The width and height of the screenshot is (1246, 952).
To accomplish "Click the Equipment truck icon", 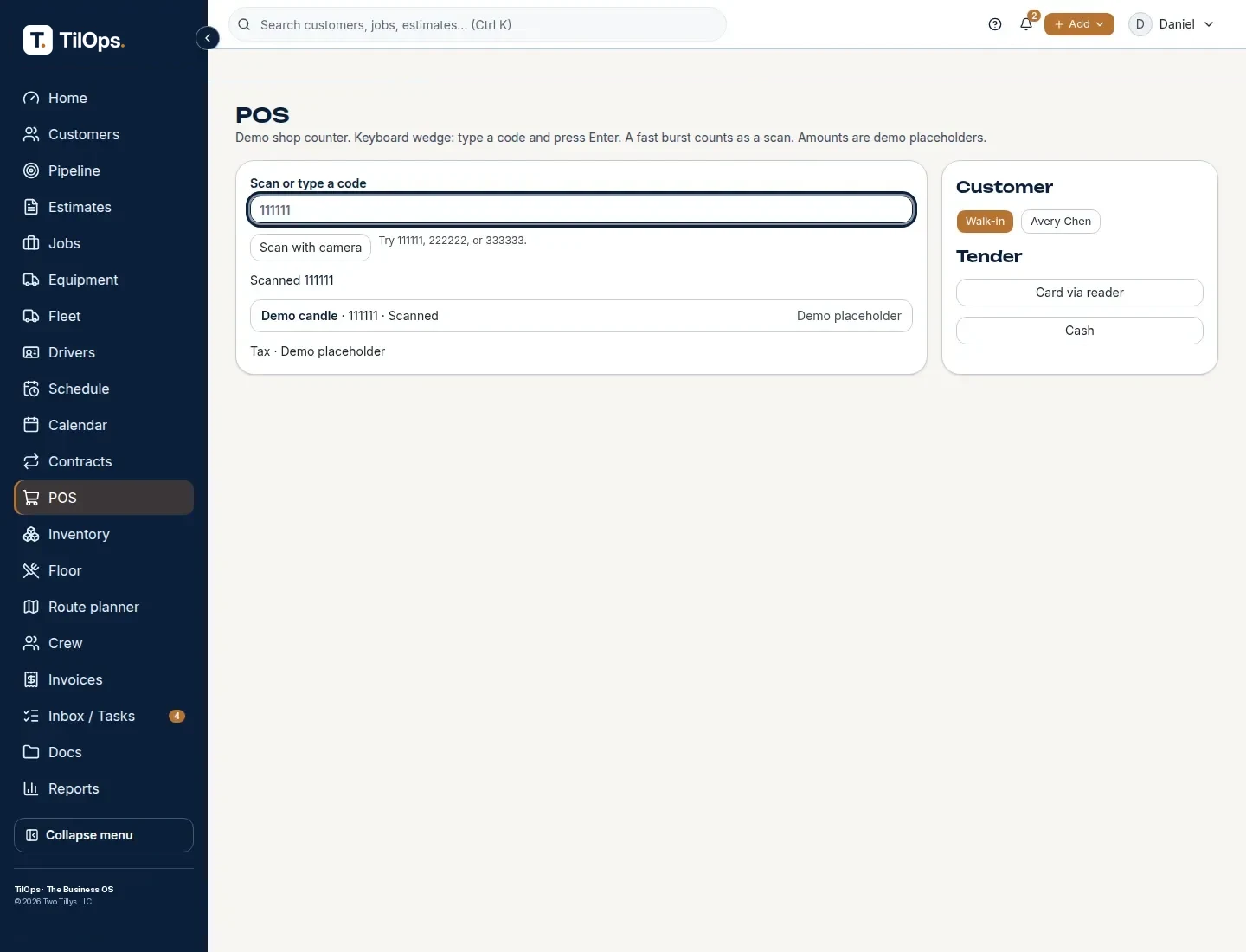I will pos(31,280).
